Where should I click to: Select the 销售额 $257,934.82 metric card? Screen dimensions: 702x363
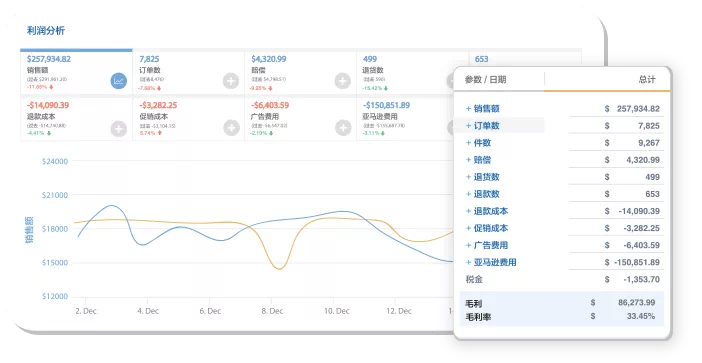coord(76,72)
